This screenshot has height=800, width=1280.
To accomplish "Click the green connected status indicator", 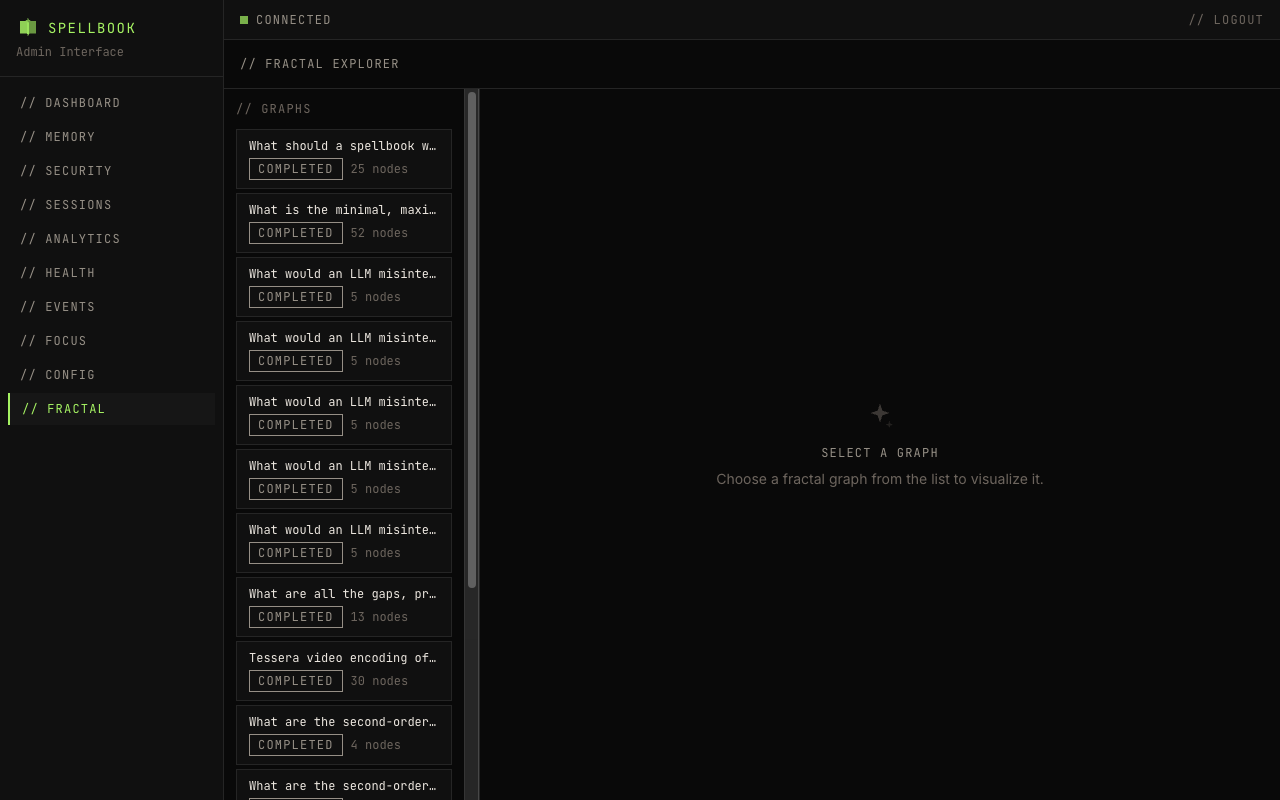I will click(244, 20).
